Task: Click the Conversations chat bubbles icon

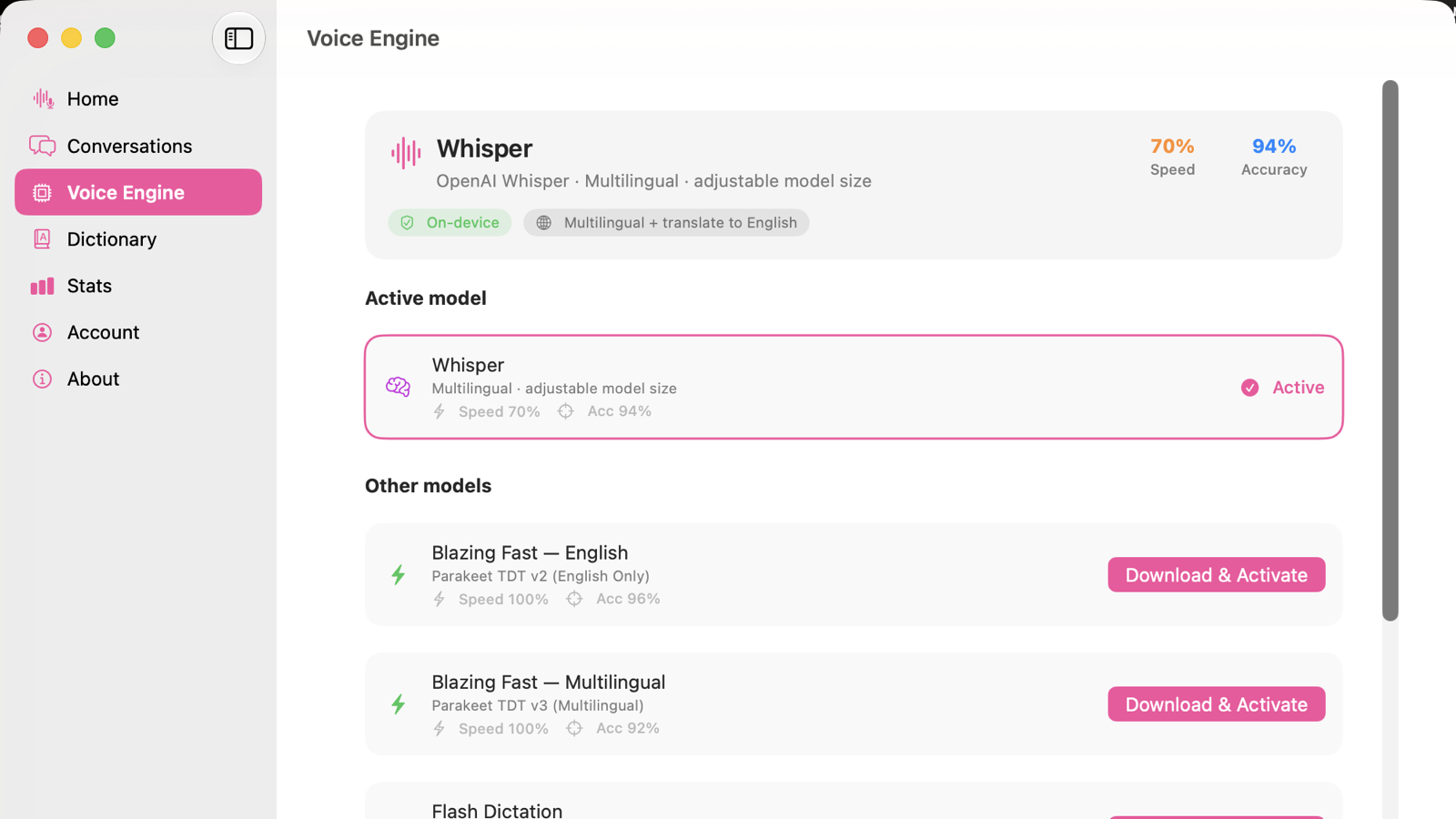Action: (42, 146)
